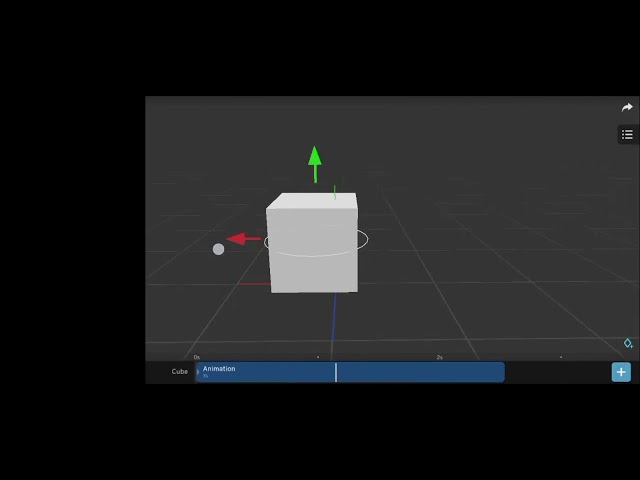
Task: Click the 0s mark on the time ruler
Action: pyautogui.click(x=197, y=357)
